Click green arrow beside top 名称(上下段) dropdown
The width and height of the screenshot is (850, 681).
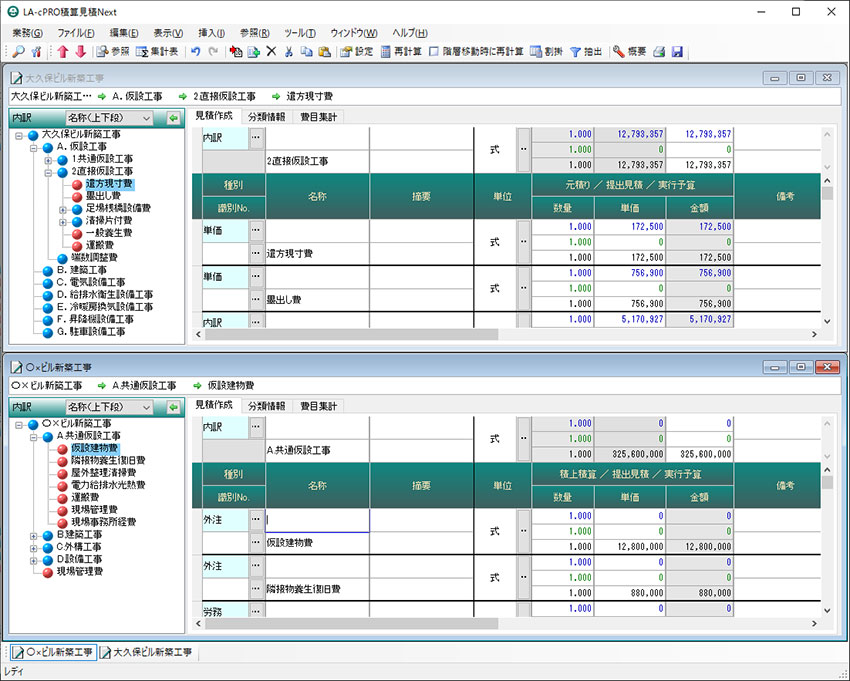pos(173,118)
